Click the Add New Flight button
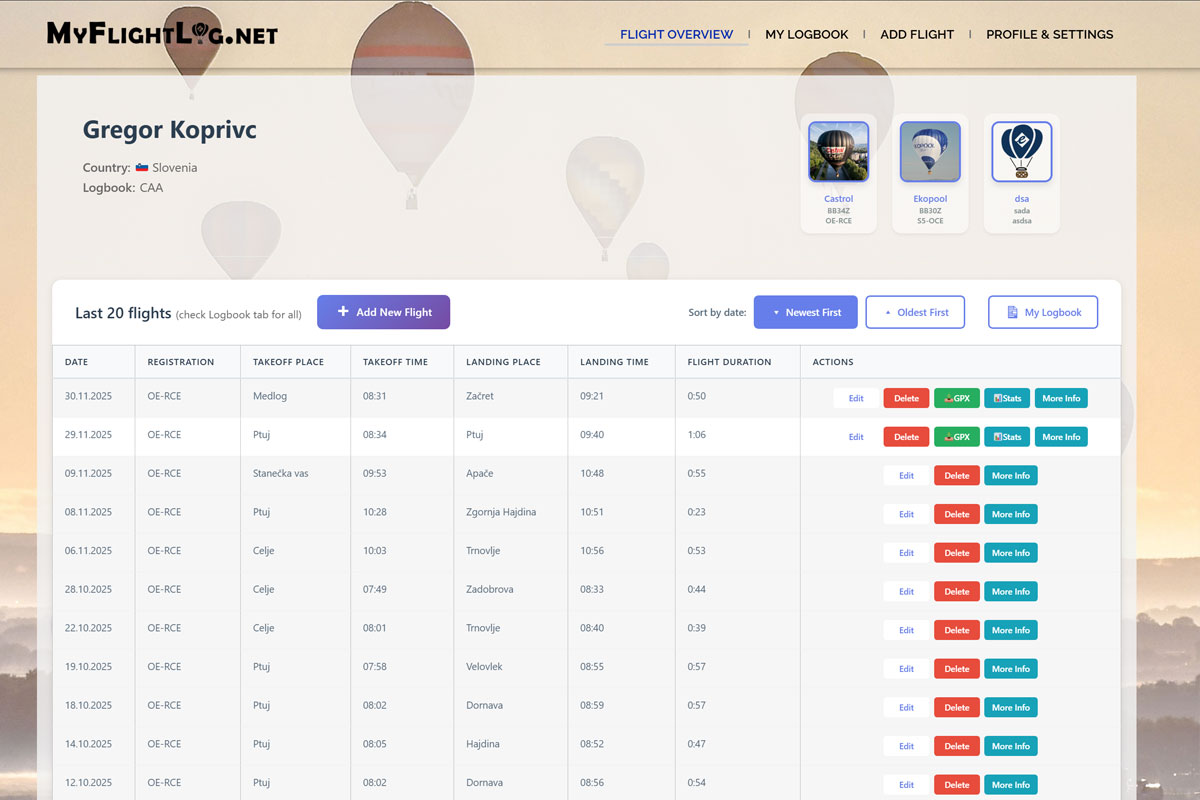The height and width of the screenshot is (800, 1200). coord(383,312)
